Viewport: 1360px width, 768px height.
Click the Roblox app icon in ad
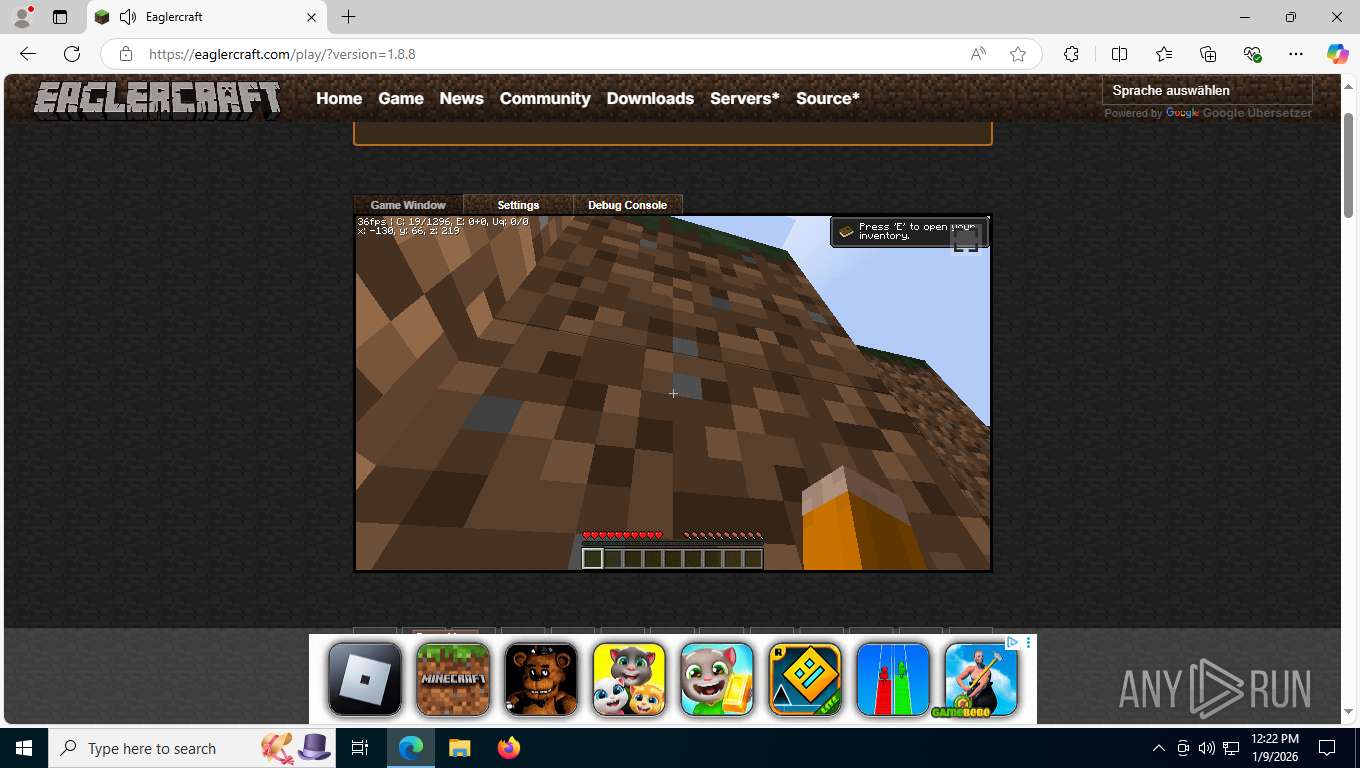[x=365, y=679]
